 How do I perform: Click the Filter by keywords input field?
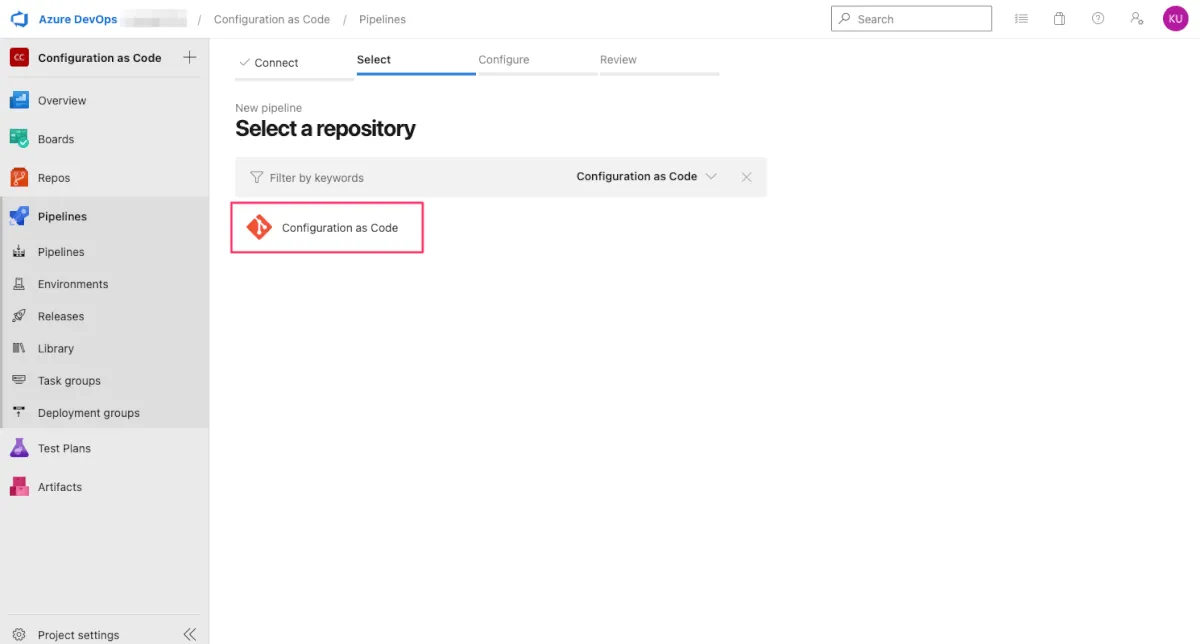(x=400, y=178)
